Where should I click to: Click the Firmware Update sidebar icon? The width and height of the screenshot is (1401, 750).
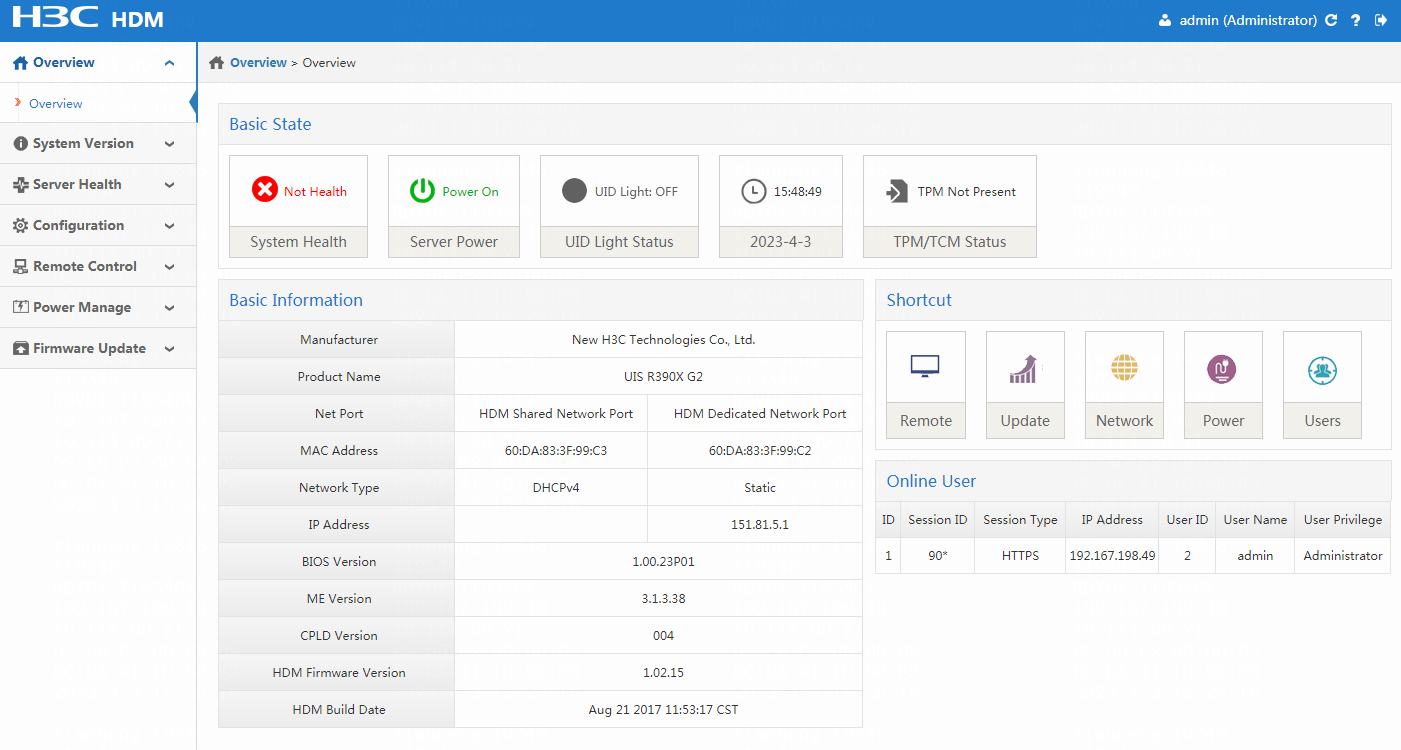(x=20, y=348)
